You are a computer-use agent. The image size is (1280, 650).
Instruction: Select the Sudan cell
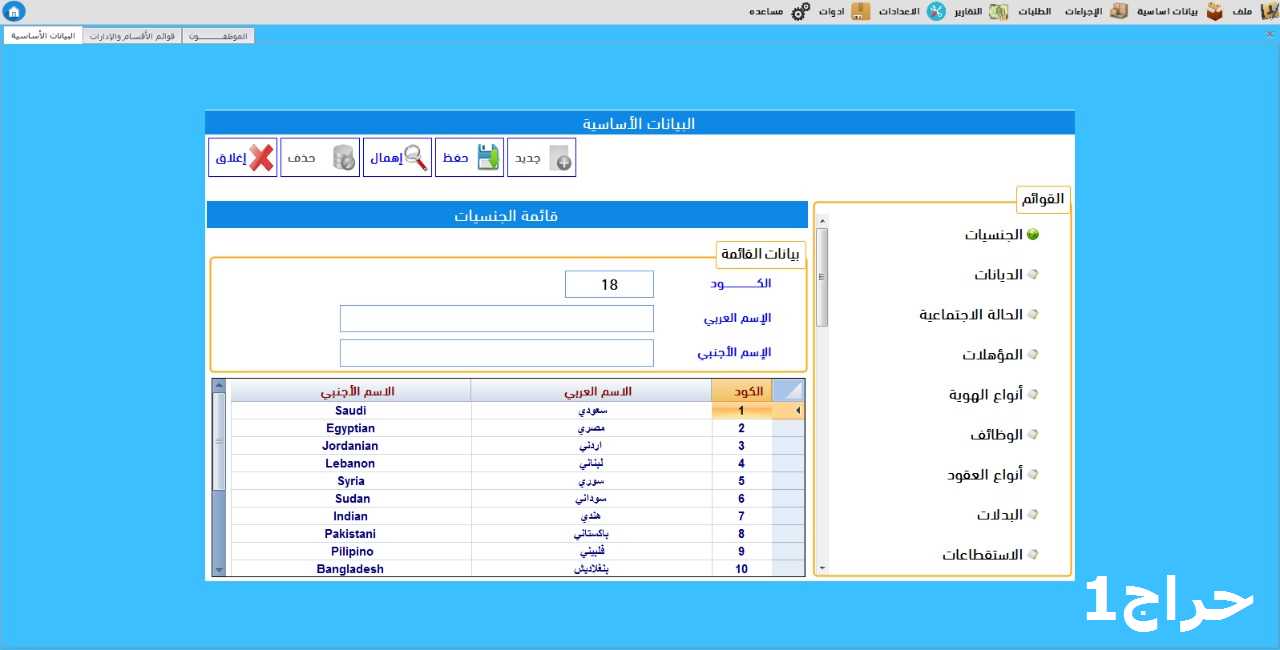point(351,499)
